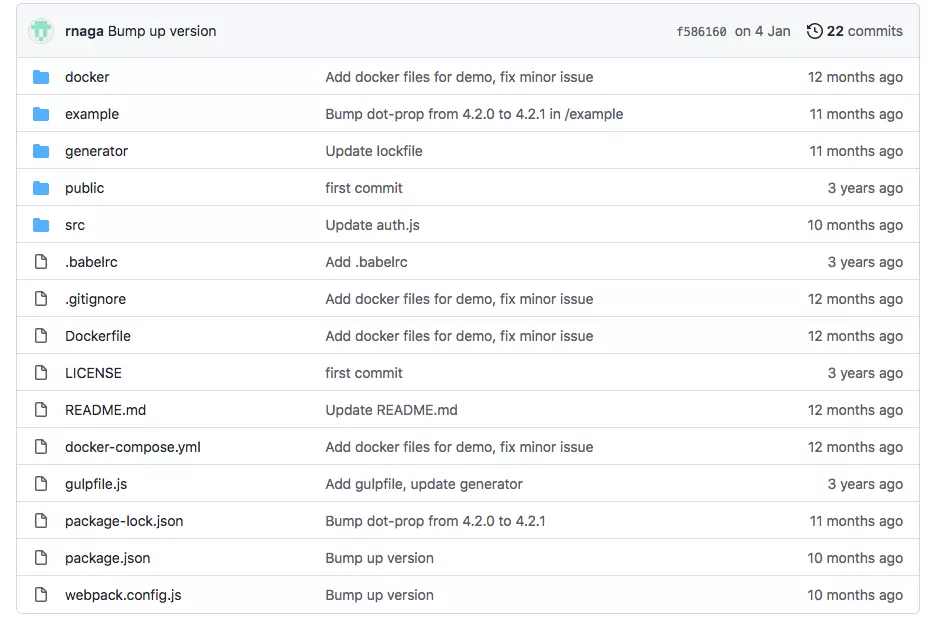Open package.json's Bump up version commit
Image resolution: width=930 pixels, height=629 pixels.
pos(380,558)
